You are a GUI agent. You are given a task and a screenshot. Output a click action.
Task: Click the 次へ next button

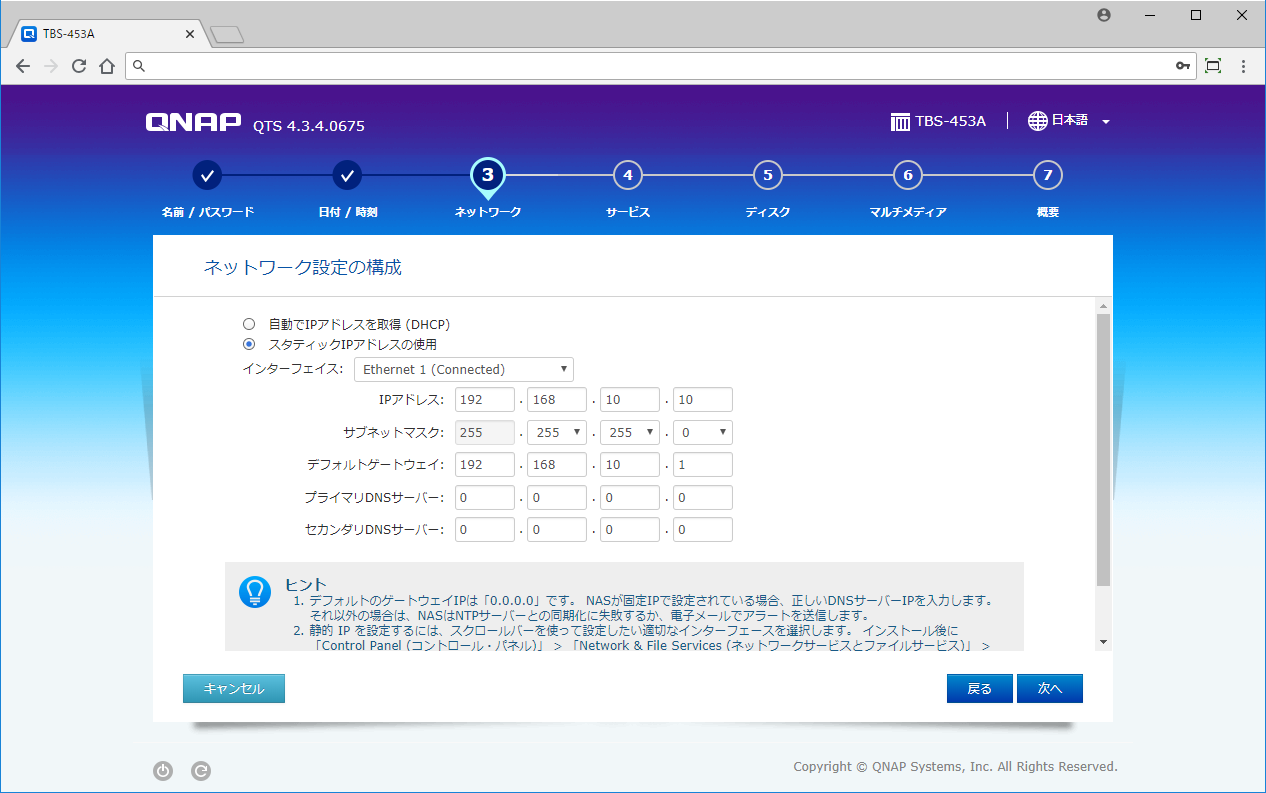tap(1049, 688)
